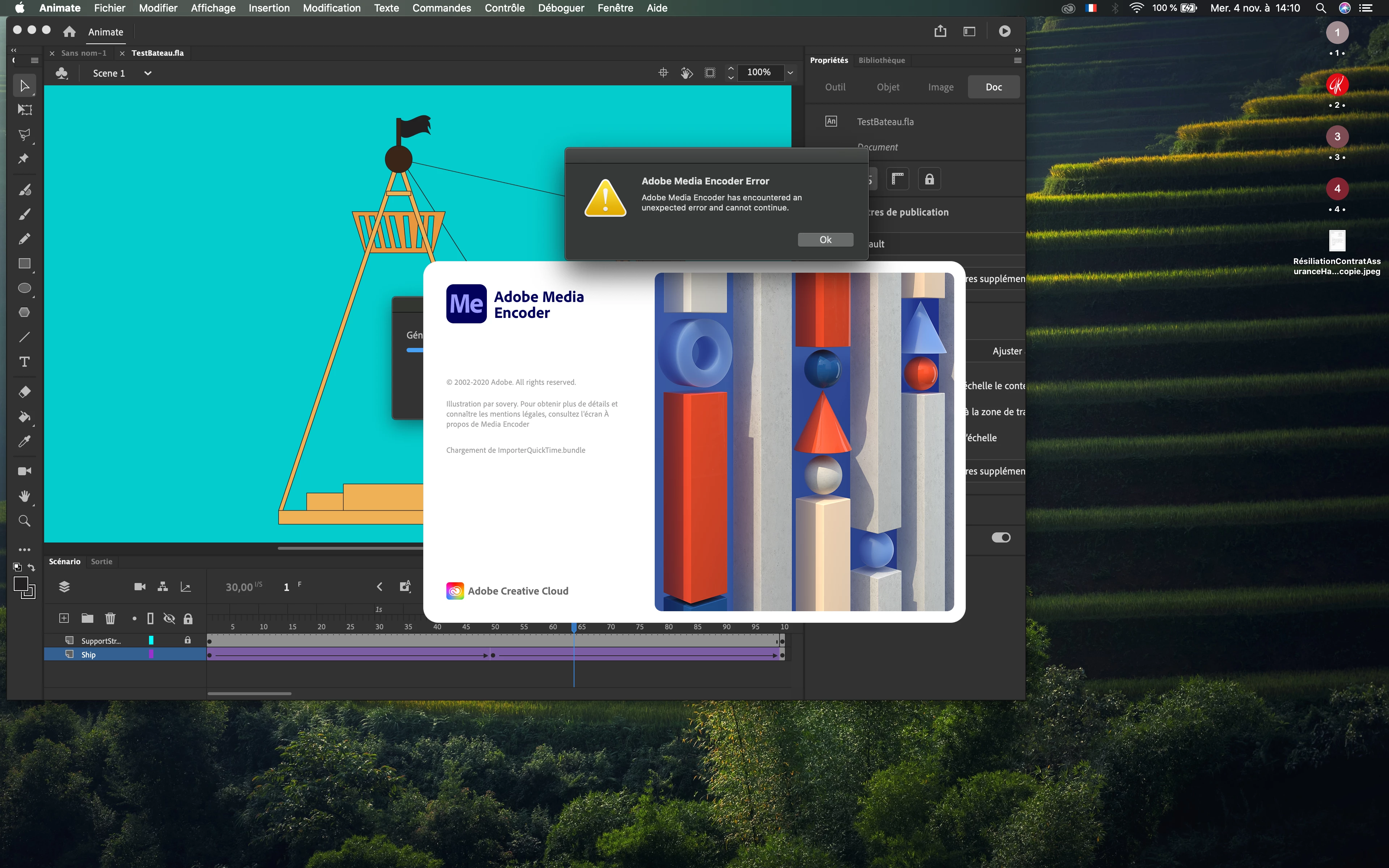
Task: Collapse the Properties panel with double arrows
Action: 1018,50
